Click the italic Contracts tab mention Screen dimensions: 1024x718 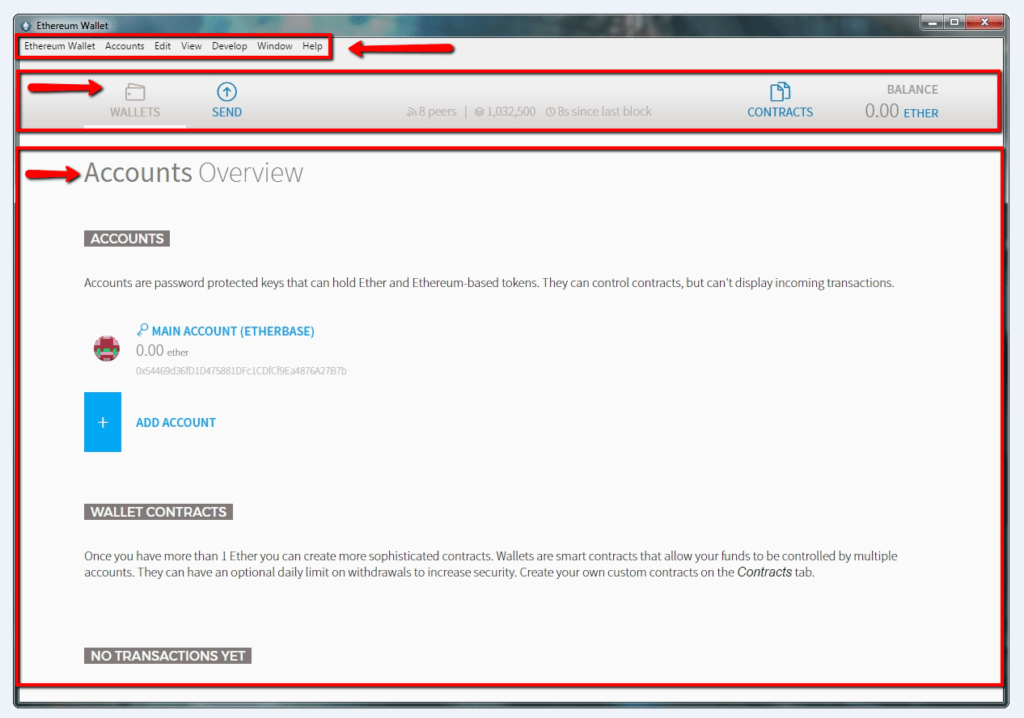[764, 572]
